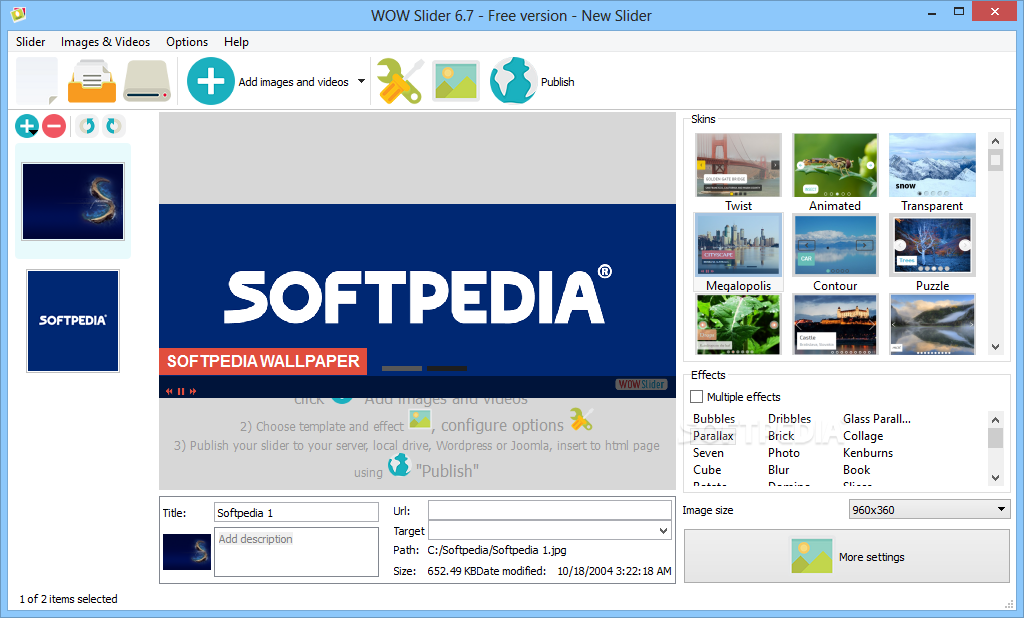The width and height of the screenshot is (1024, 618).
Task: Rotate image counterclockwise icon
Action: click(87, 126)
